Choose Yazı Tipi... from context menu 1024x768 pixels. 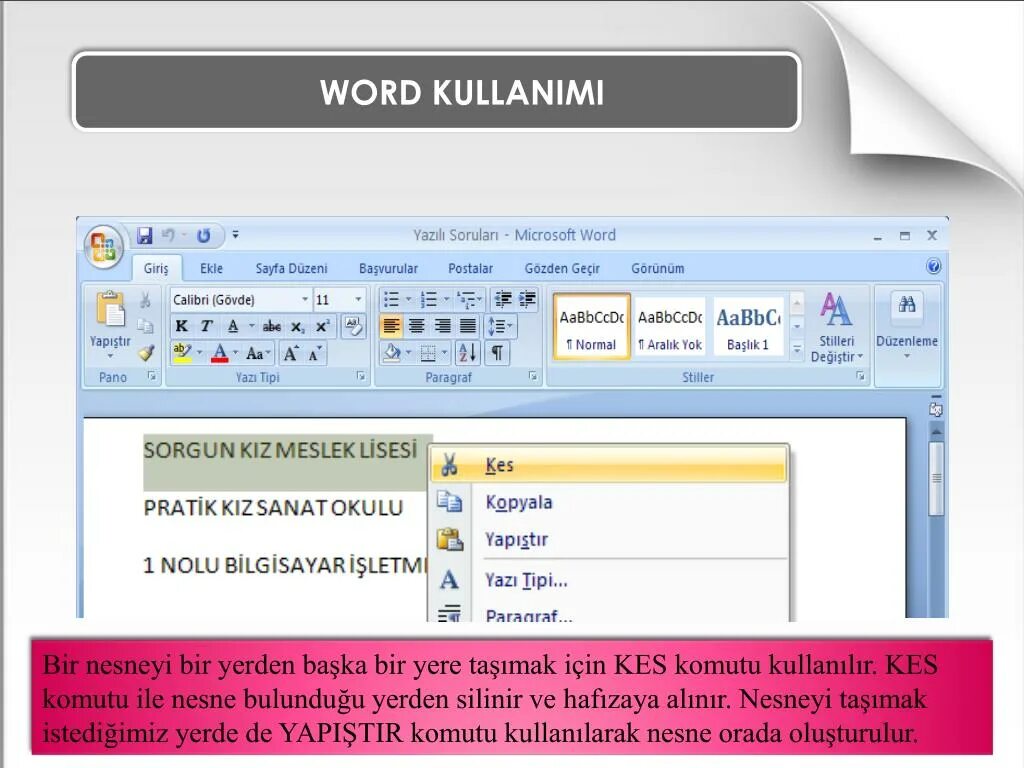[x=609, y=580]
